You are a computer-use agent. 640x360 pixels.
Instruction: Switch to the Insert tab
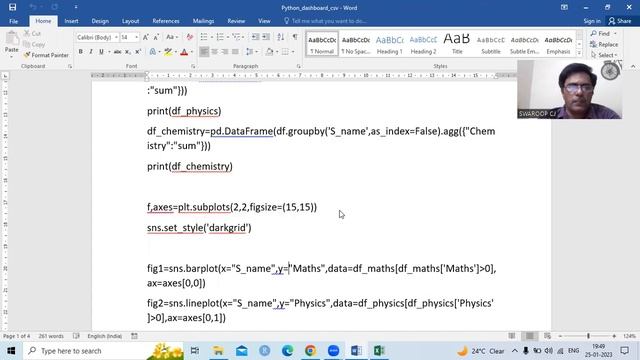[71, 21]
